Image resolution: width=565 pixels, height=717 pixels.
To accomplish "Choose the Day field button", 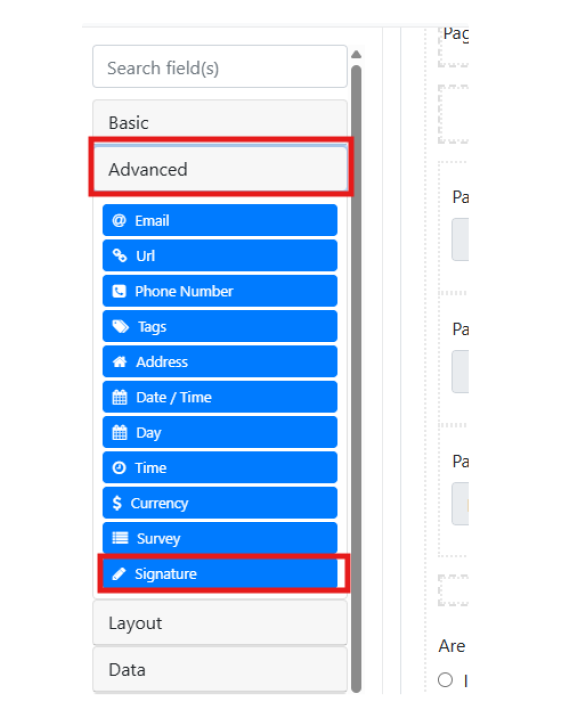I will pyautogui.click(x=220, y=432).
